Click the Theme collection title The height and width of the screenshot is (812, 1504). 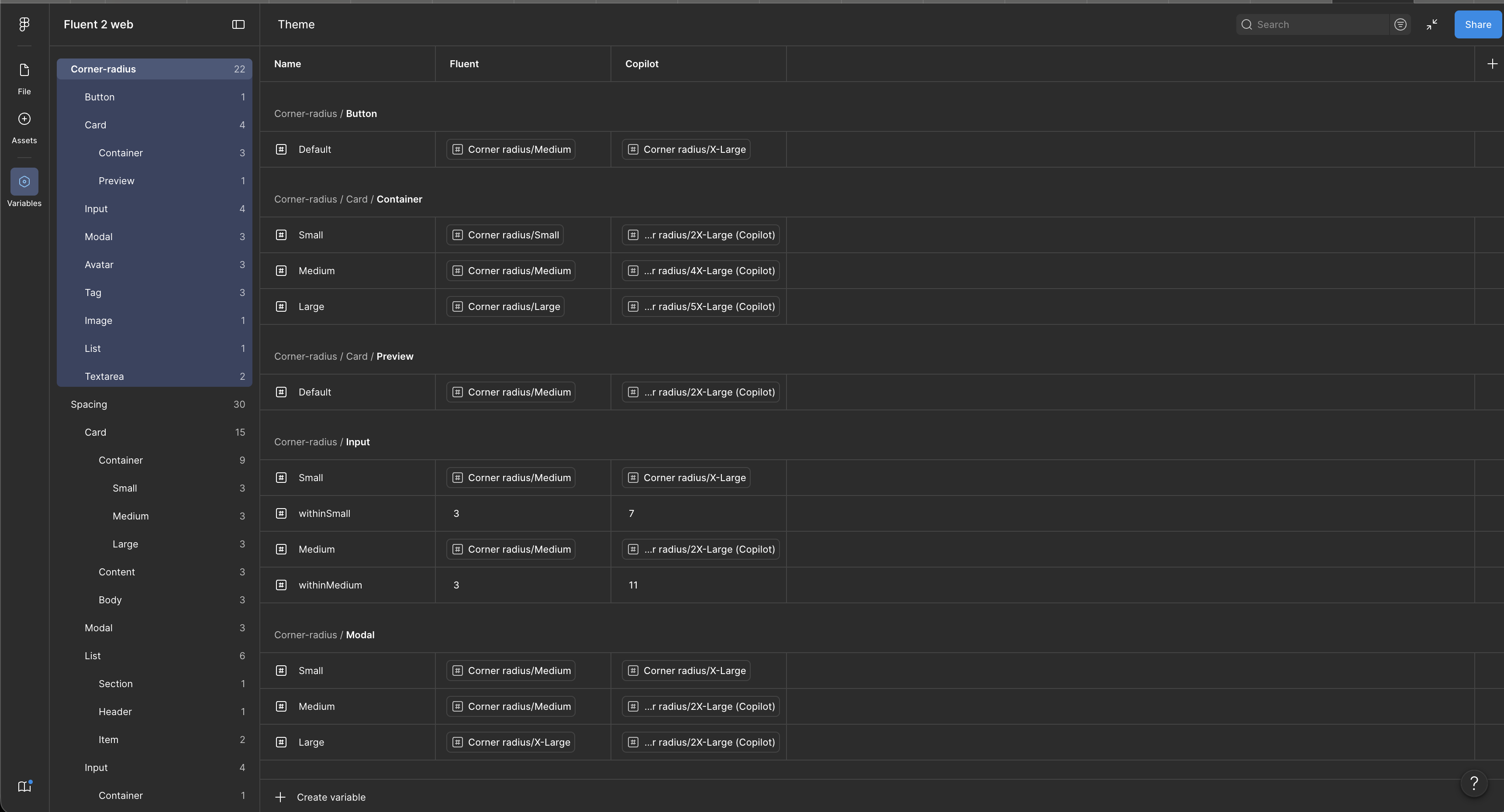(x=296, y=24)
